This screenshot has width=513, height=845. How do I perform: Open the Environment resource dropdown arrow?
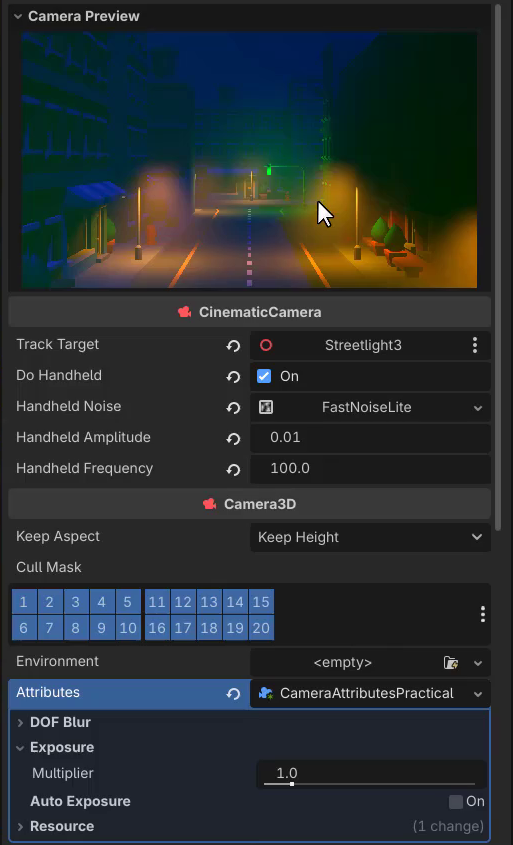pyautogui.click(x=477, y=663)
